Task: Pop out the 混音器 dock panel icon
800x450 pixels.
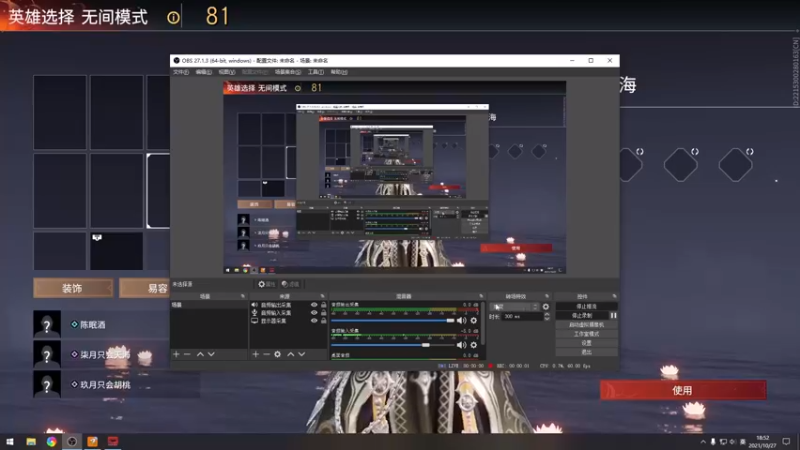Action: tap(481, 296)
